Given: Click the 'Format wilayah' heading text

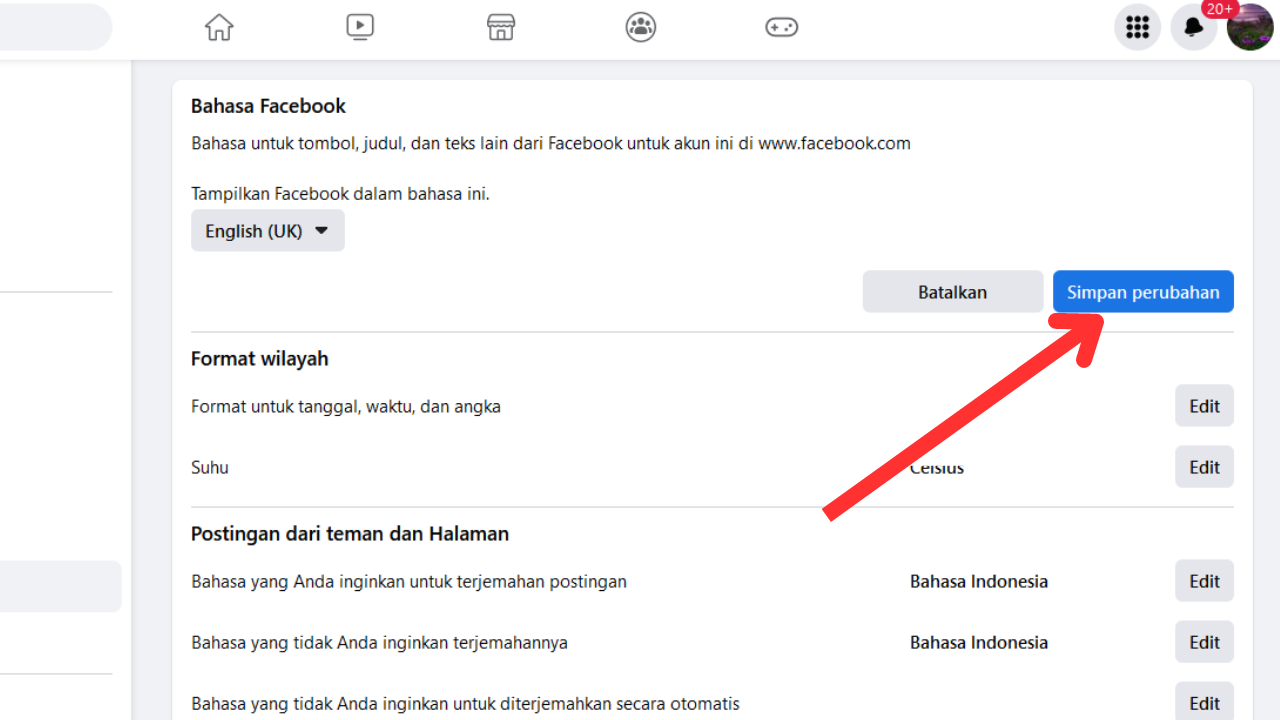Looking at the screenshot, I should click(260, 358).
